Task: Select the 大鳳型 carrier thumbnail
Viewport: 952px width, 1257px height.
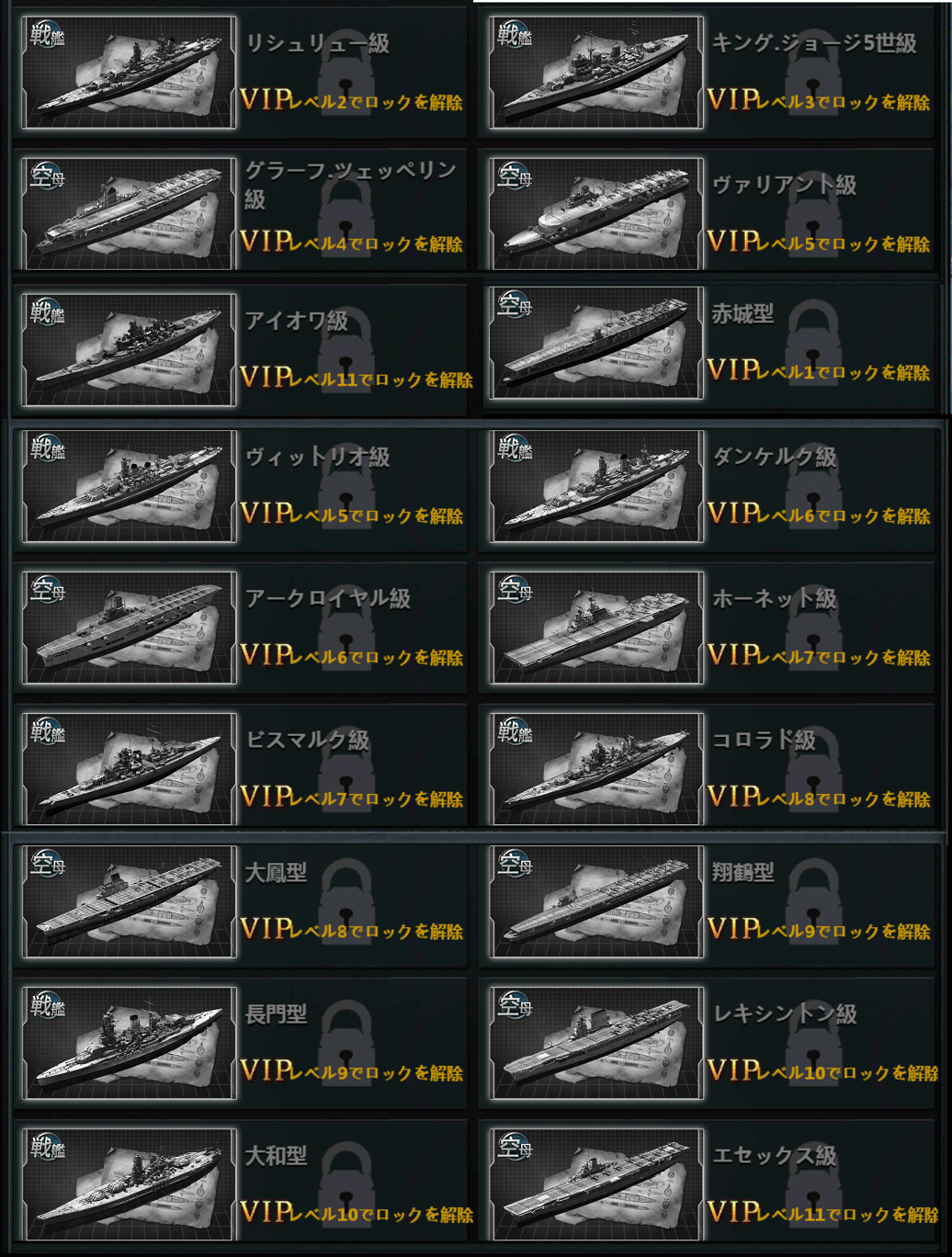Action: (129, 900)
